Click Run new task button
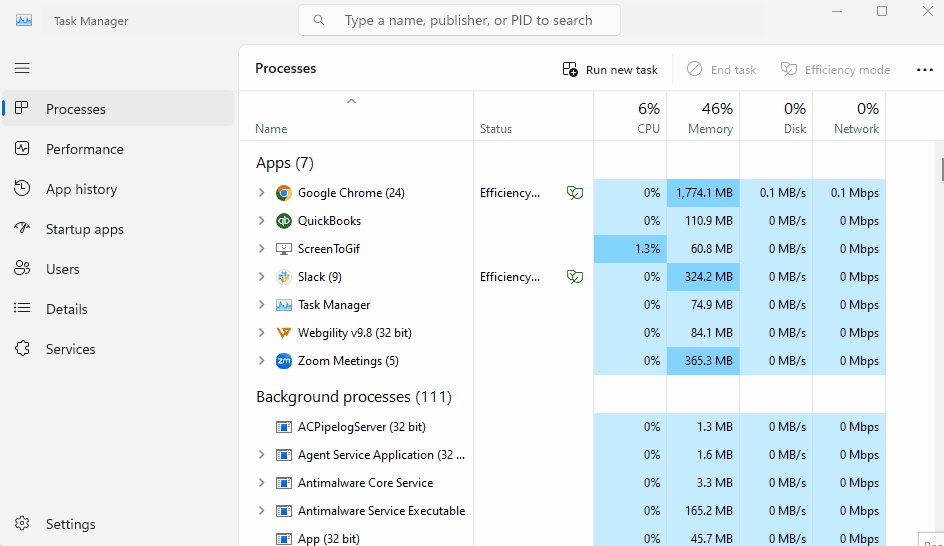This screenshot has height=546, width=944. click(x=610, y=70)
